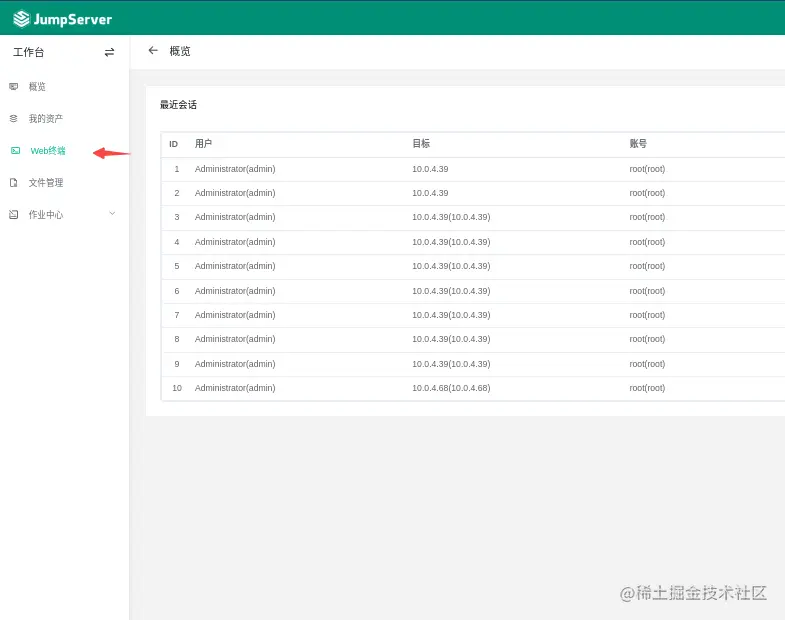Click target 10.0.4.39 in row 1
The height and width of the screenshot is (620, 785).
pyautogui.click(x=430, y=169)
